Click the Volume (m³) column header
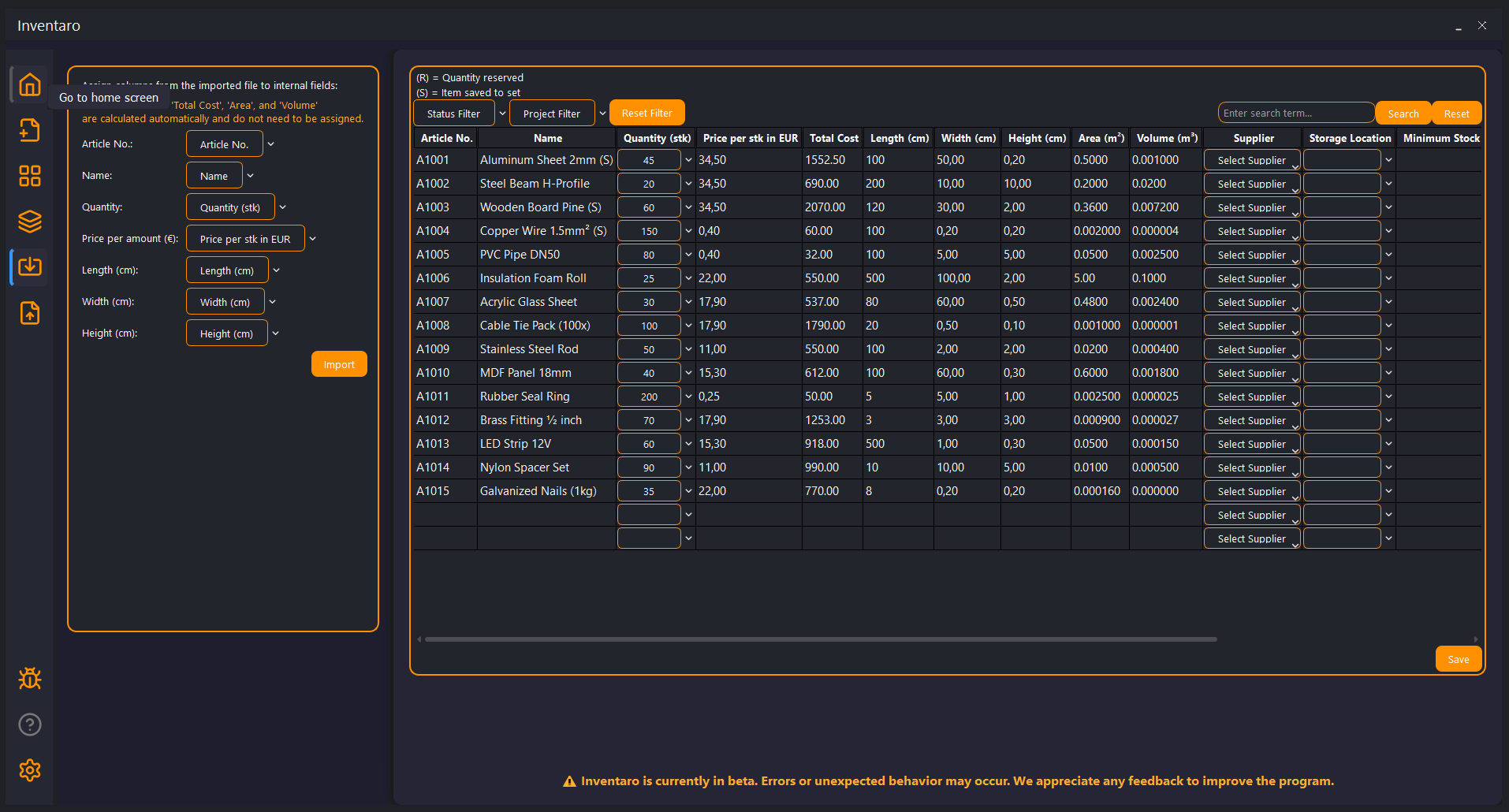1509x812 pixels. (x=1167, y=138)
